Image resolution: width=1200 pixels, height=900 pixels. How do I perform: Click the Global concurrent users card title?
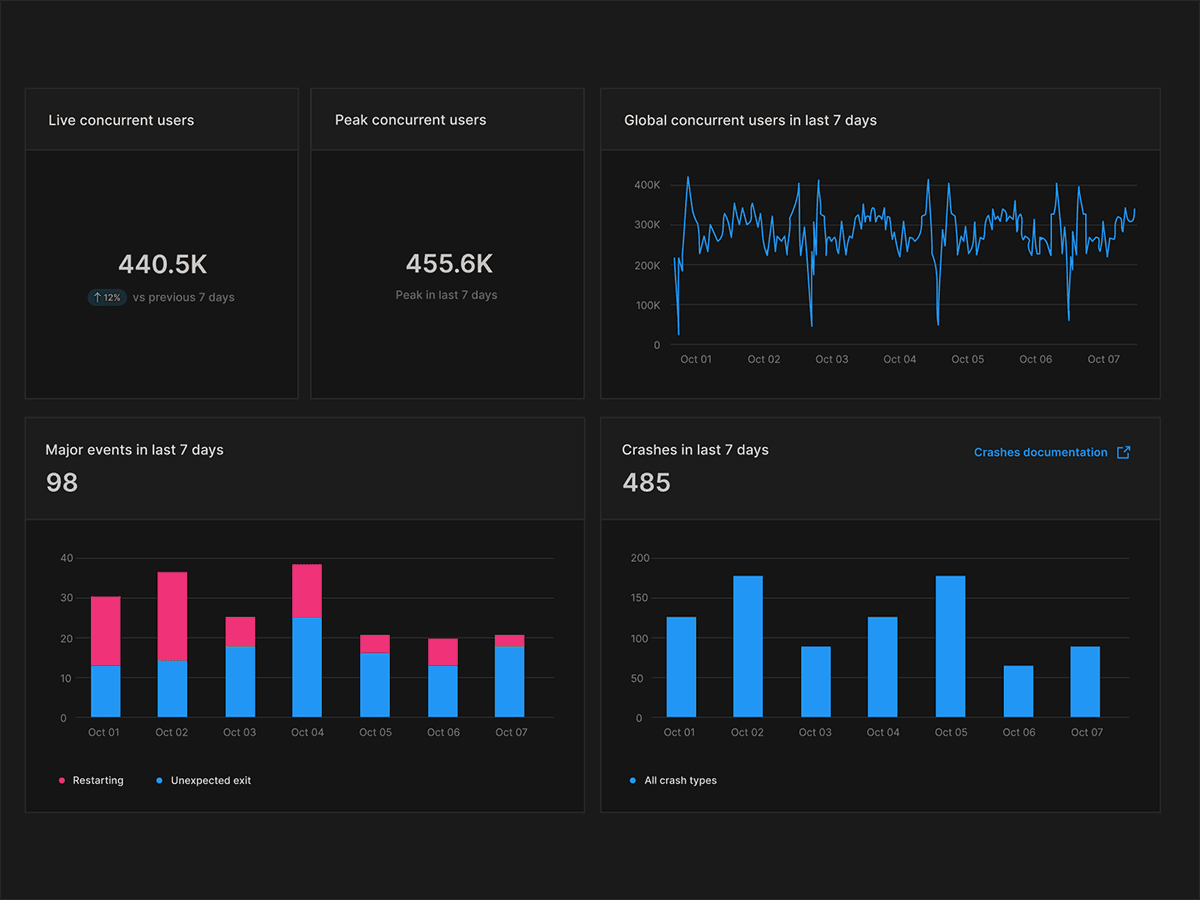pos(750,120)
